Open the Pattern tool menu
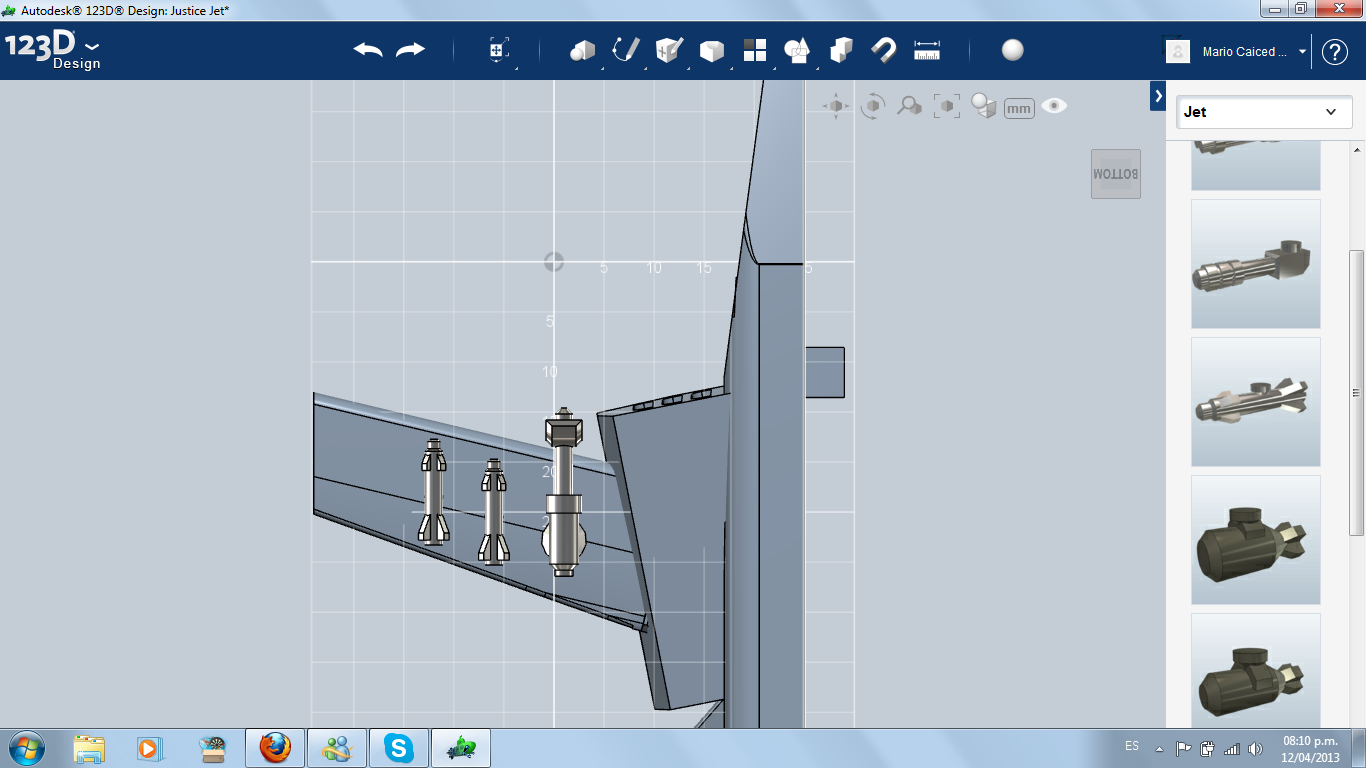Viewport: 1366px width, 768px height. point(754,50)
